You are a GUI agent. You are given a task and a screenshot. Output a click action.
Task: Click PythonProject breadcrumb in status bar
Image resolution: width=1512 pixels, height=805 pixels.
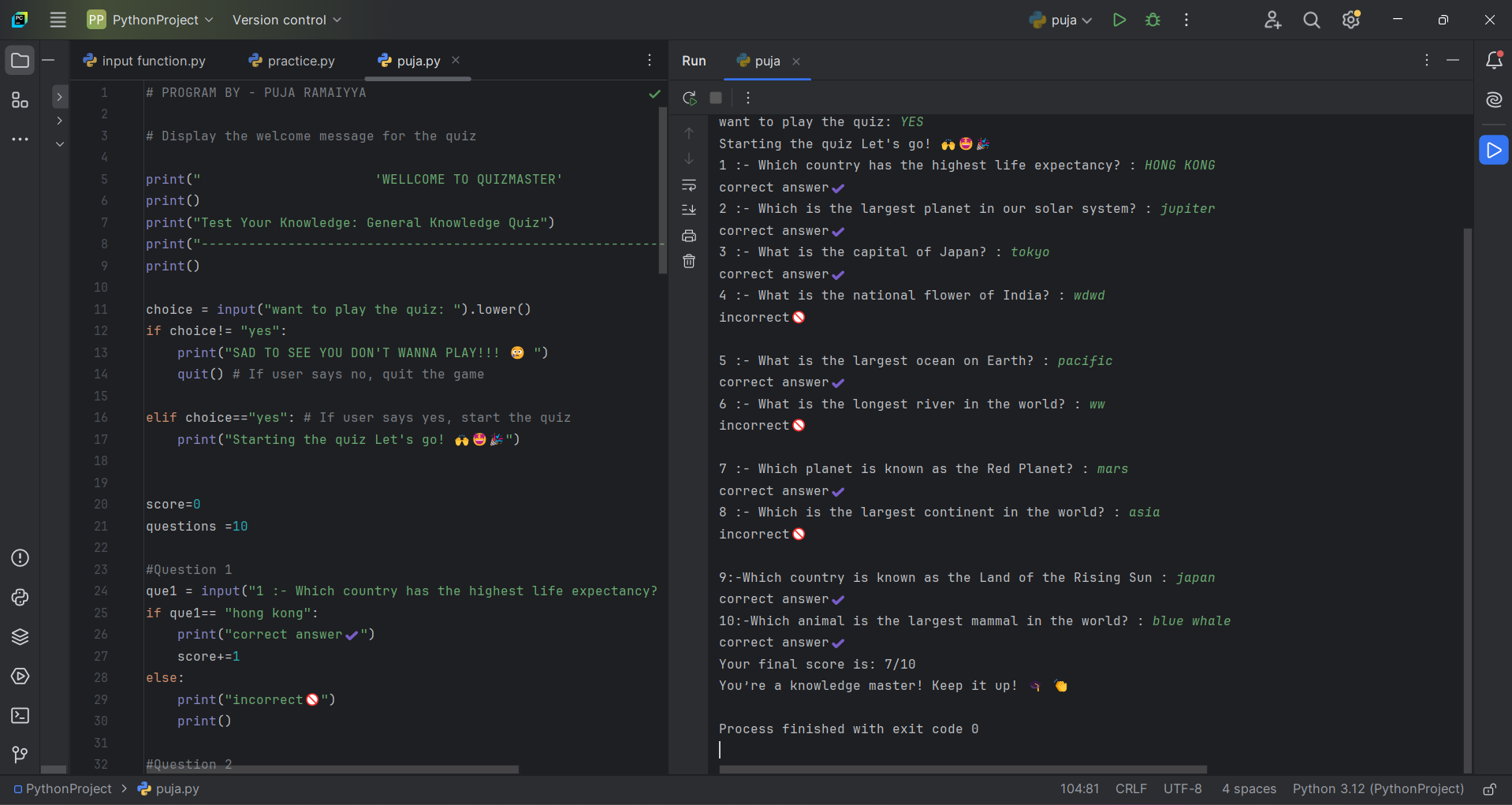(62, 789)
